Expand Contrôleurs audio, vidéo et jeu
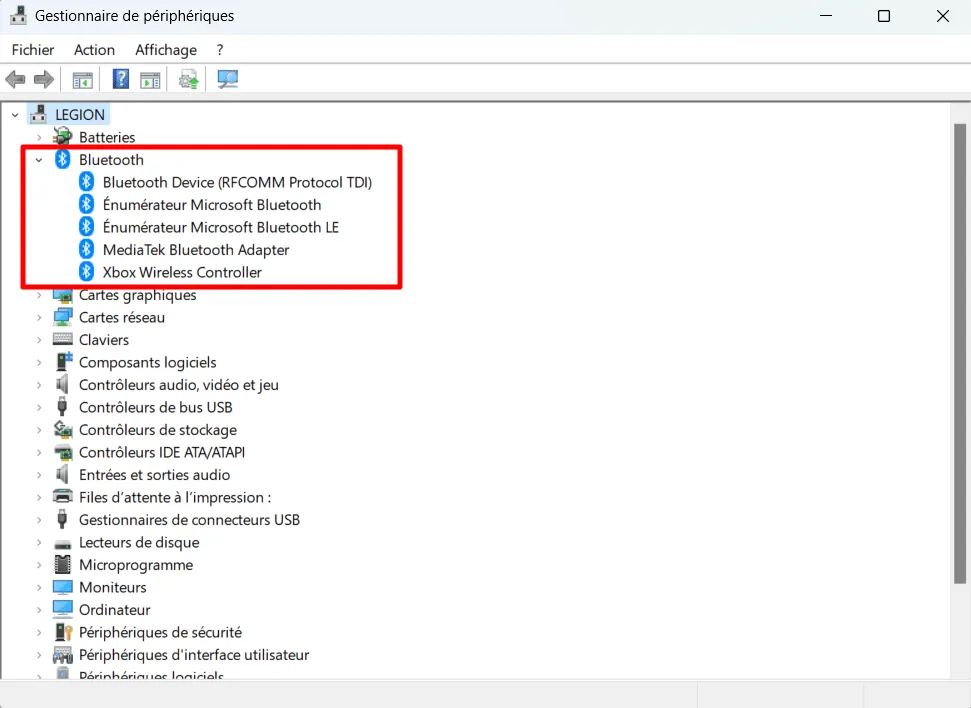Screen dimensions: 971x708 point(39,385)
